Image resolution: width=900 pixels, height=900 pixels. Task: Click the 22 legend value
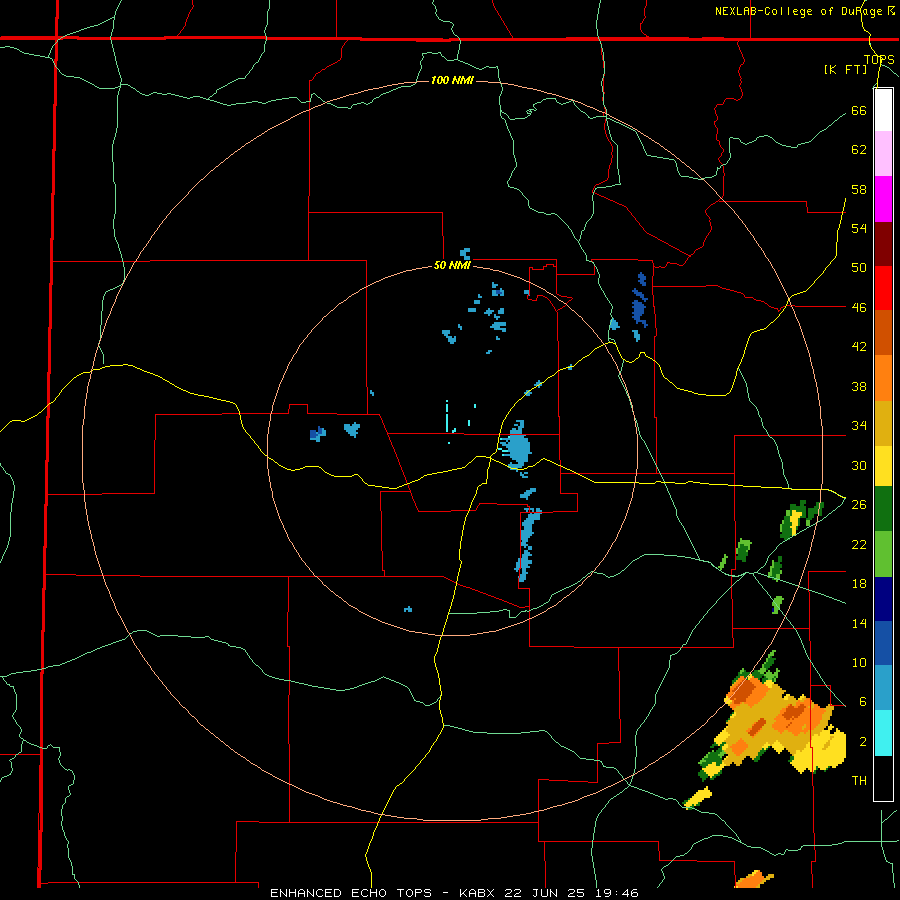tap(859, 544)
